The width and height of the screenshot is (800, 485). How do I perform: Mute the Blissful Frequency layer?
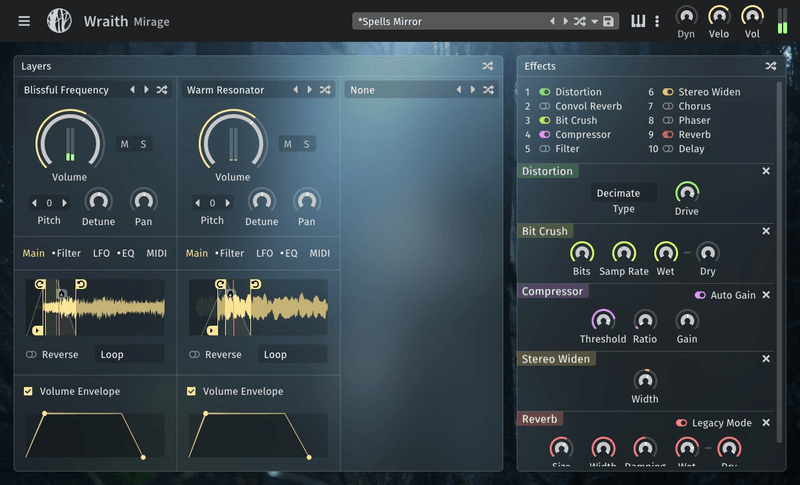click(124, 144)
